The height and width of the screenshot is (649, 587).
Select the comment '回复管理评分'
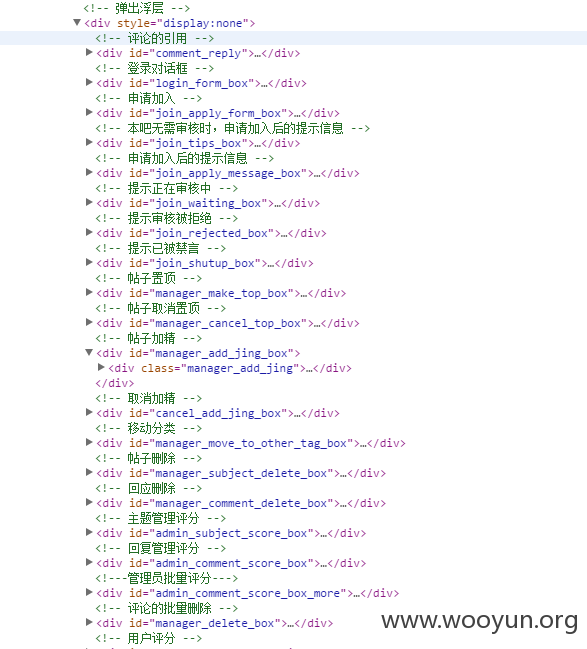[x=161, y=548]
